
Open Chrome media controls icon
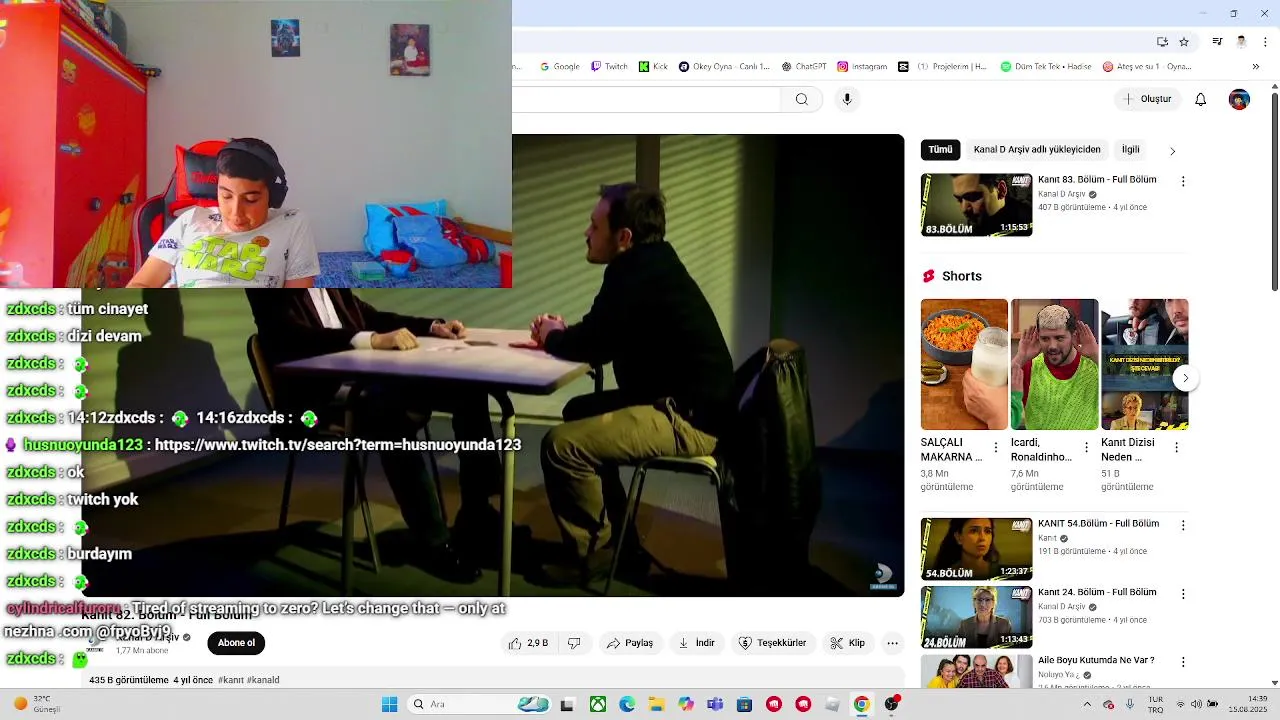(1217, 42)
